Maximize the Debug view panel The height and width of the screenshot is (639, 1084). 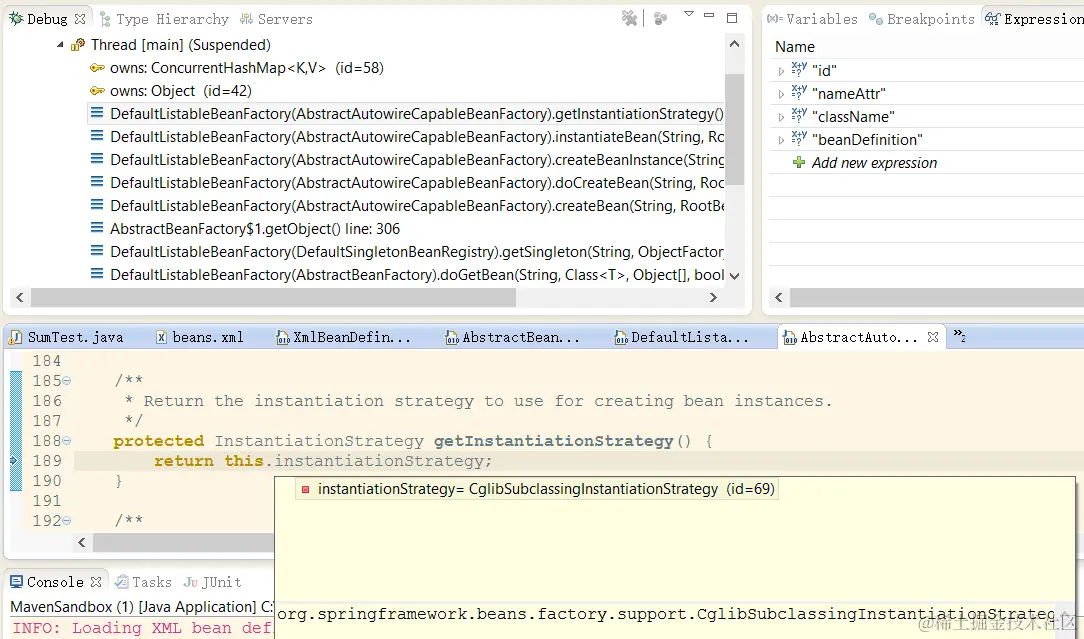point(732,17)
